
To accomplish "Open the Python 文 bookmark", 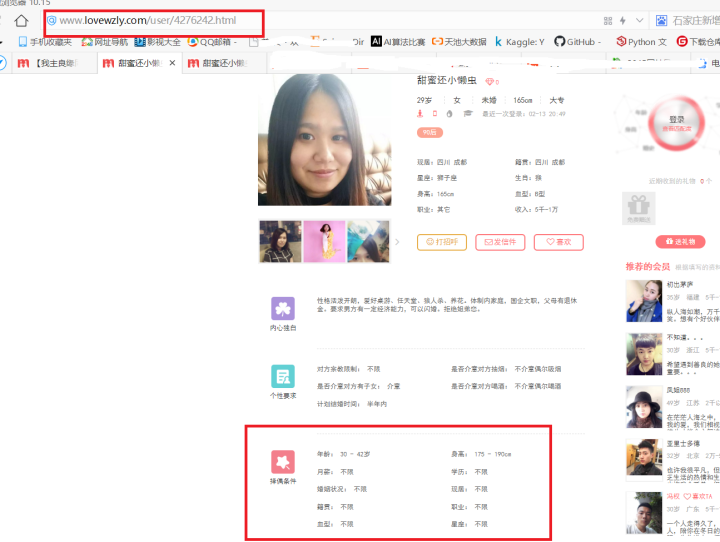I will pyautogui.click(x=641, y=42).
